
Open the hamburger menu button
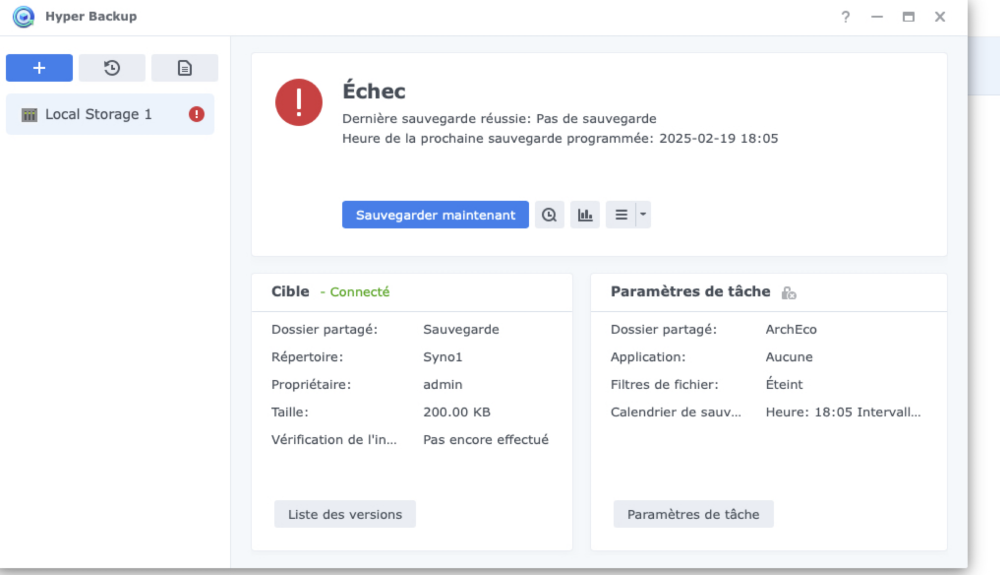click(621, 215)
